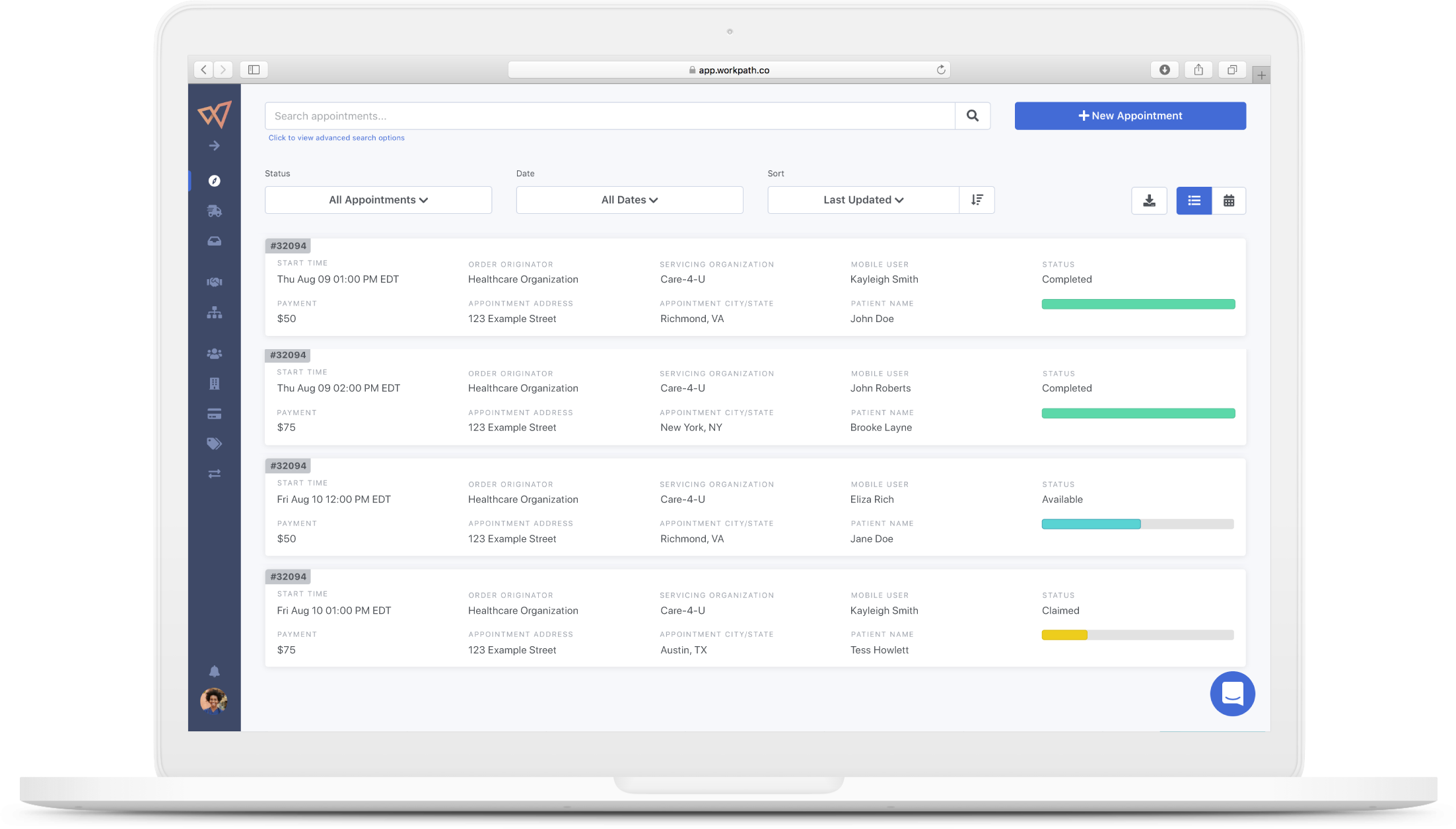Click the credit card payments icon
The height and width of the screenshot is (829, 1456).
point(214,414)
